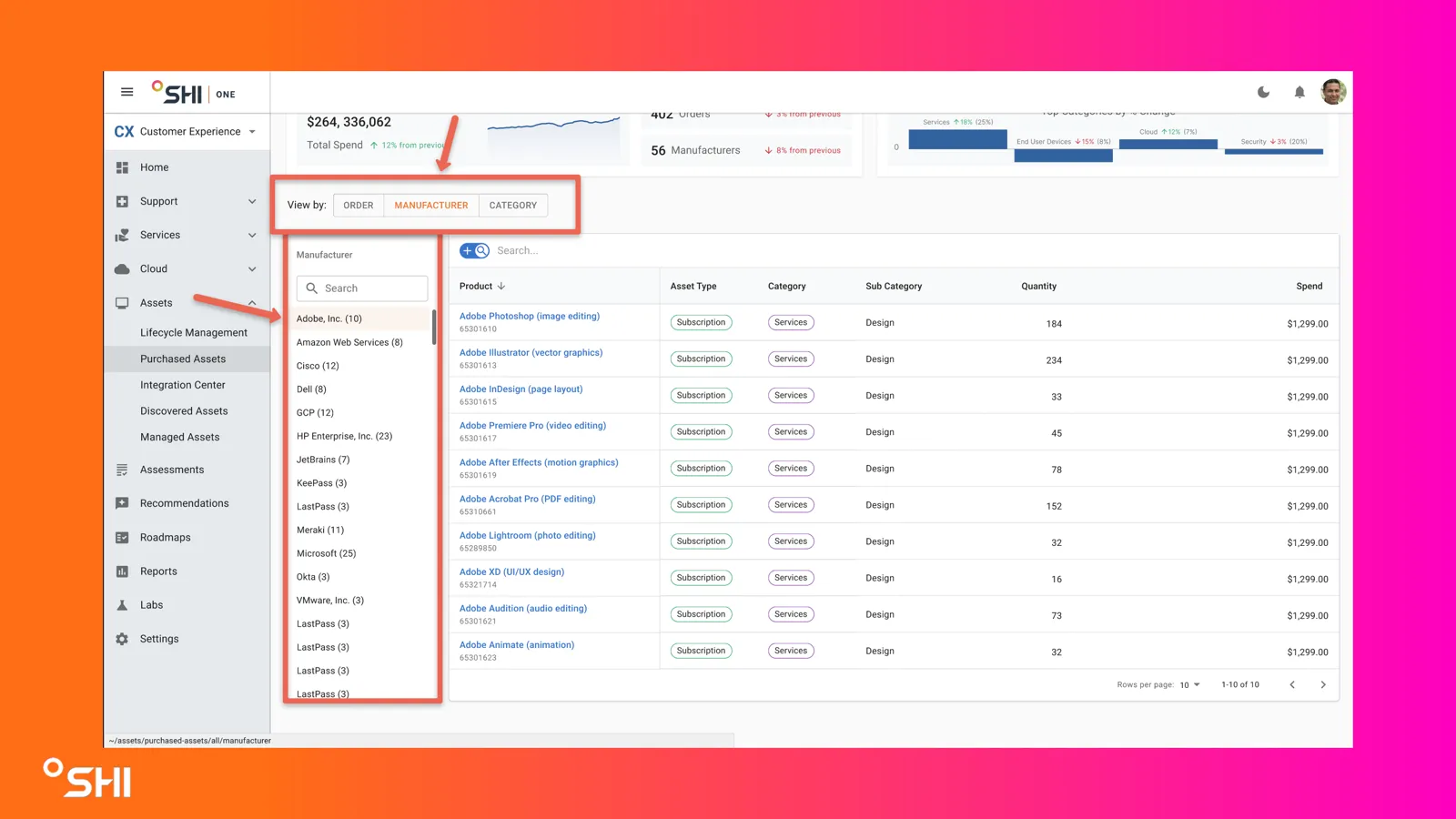This screenshot has width=1456, height=819.
Task: Click the Labs flask icon
Action: [x=122, y=605]
